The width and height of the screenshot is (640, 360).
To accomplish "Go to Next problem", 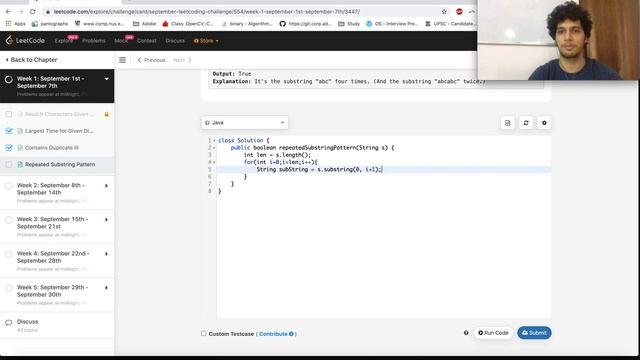I will coord(182,60).
